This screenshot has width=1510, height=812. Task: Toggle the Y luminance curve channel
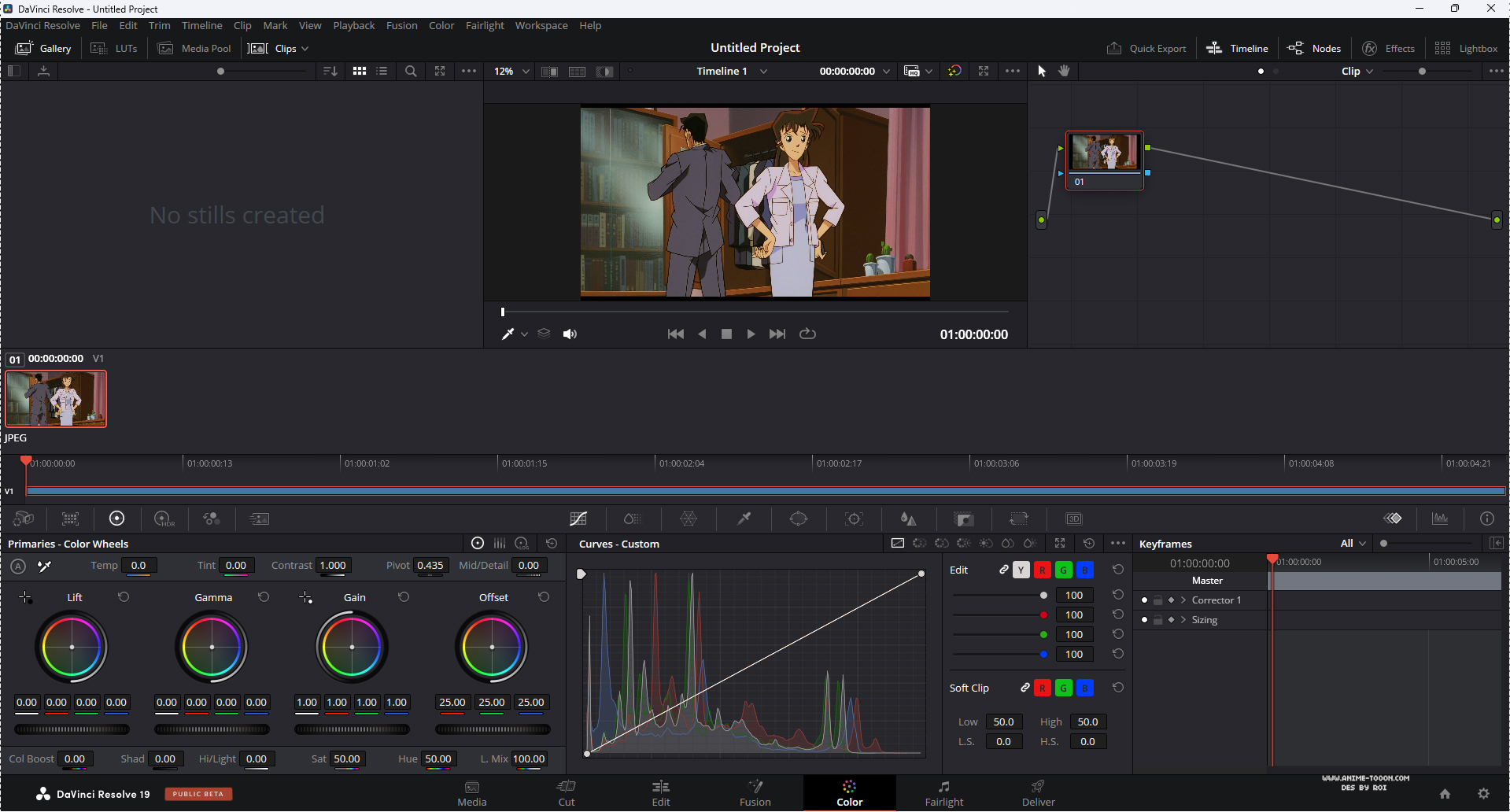(1021, 570)
